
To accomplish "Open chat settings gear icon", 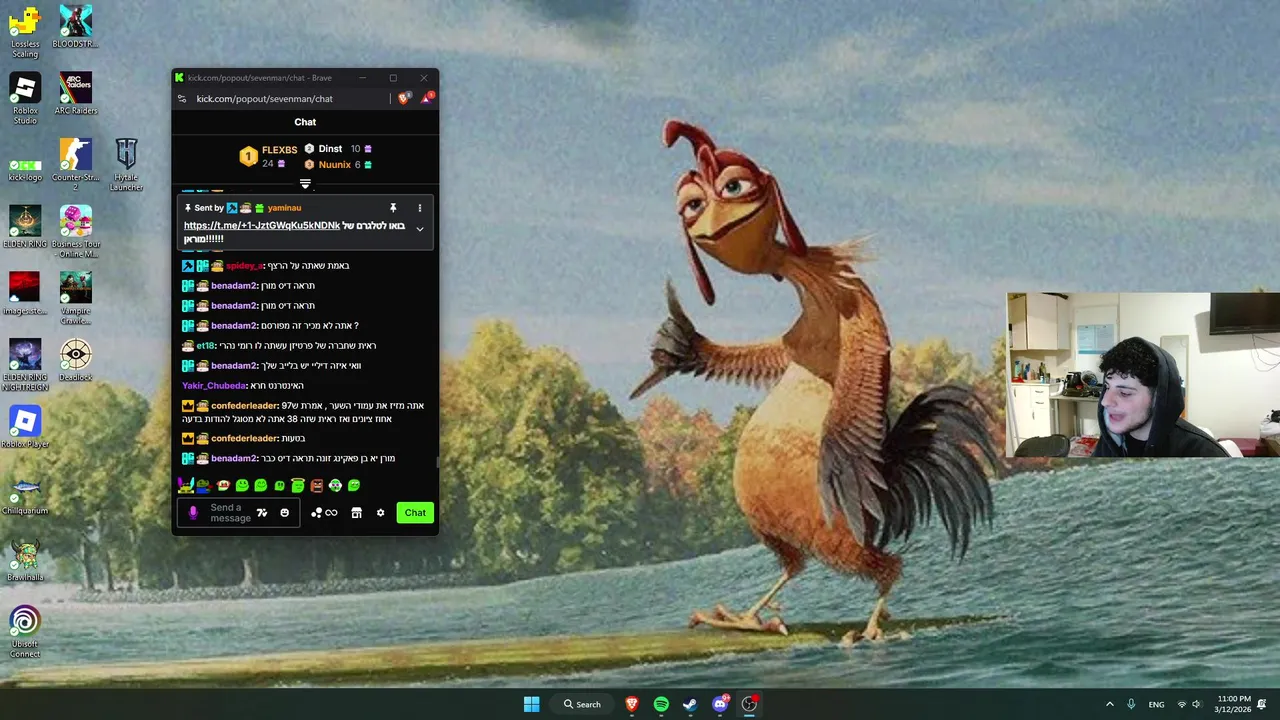I will click(x=380, y=513).
